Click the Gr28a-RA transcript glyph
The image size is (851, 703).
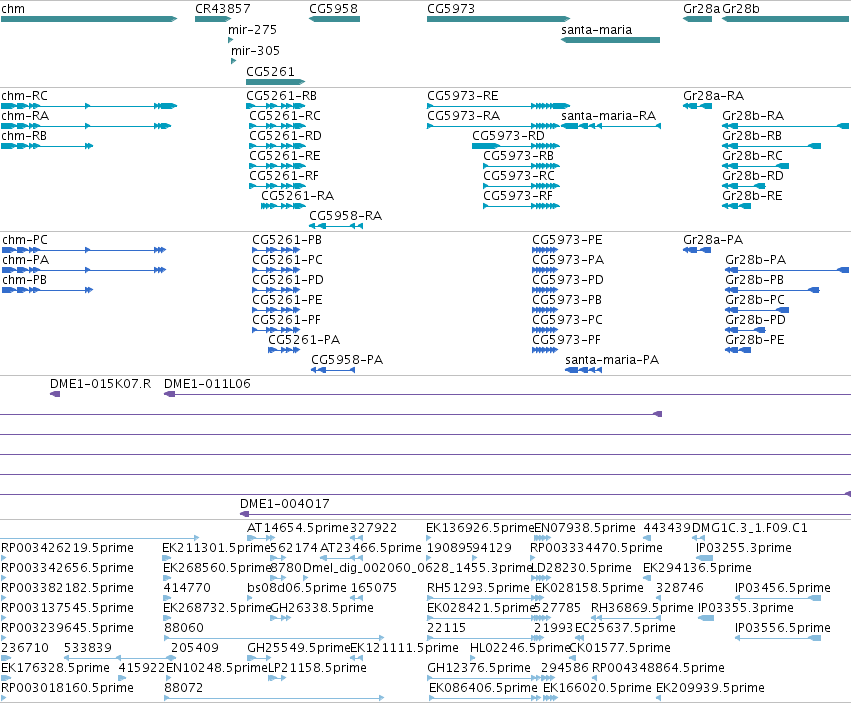pos(697,106)
